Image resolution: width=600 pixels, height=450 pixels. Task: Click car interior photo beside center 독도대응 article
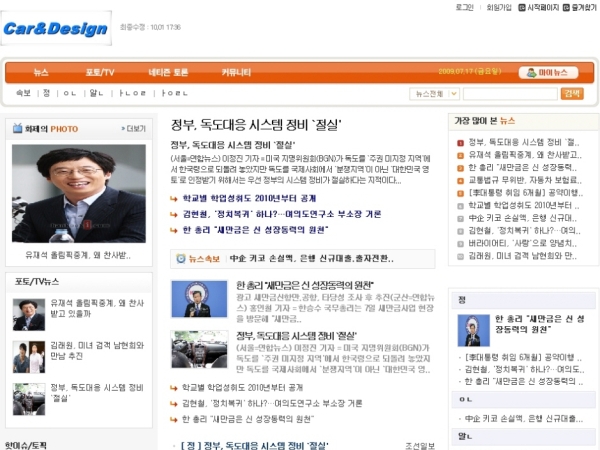coord(199,350)
